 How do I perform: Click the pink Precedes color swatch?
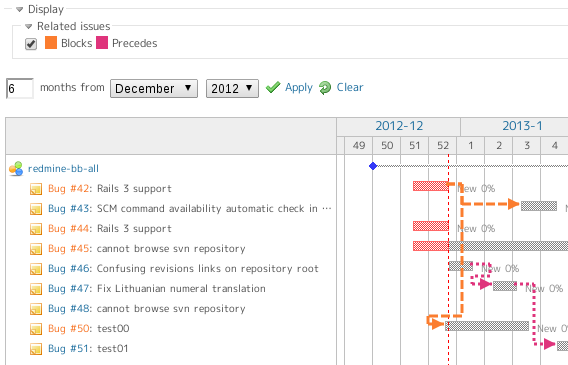click(102, 42)
